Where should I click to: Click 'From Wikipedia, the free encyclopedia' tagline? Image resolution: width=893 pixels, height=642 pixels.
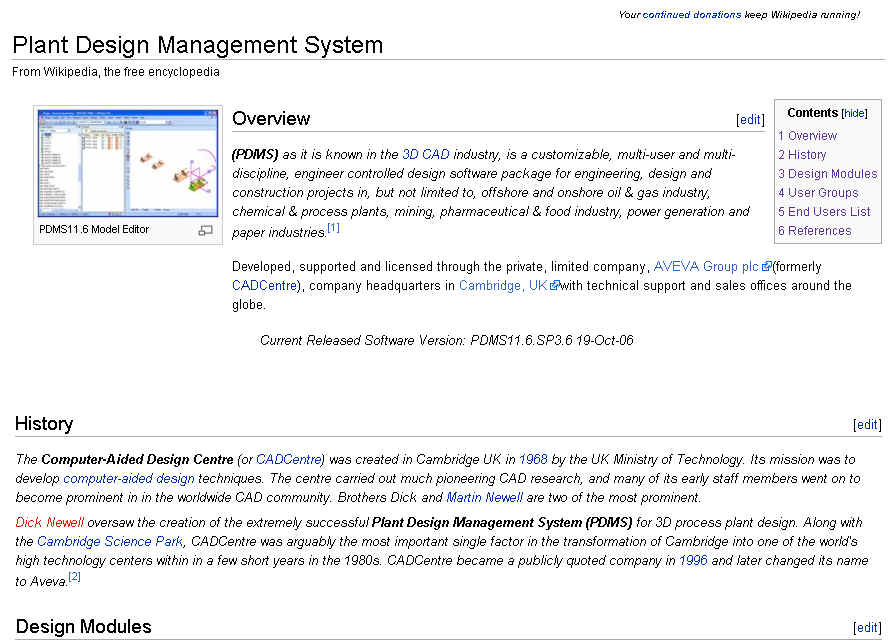click(116, 72)
